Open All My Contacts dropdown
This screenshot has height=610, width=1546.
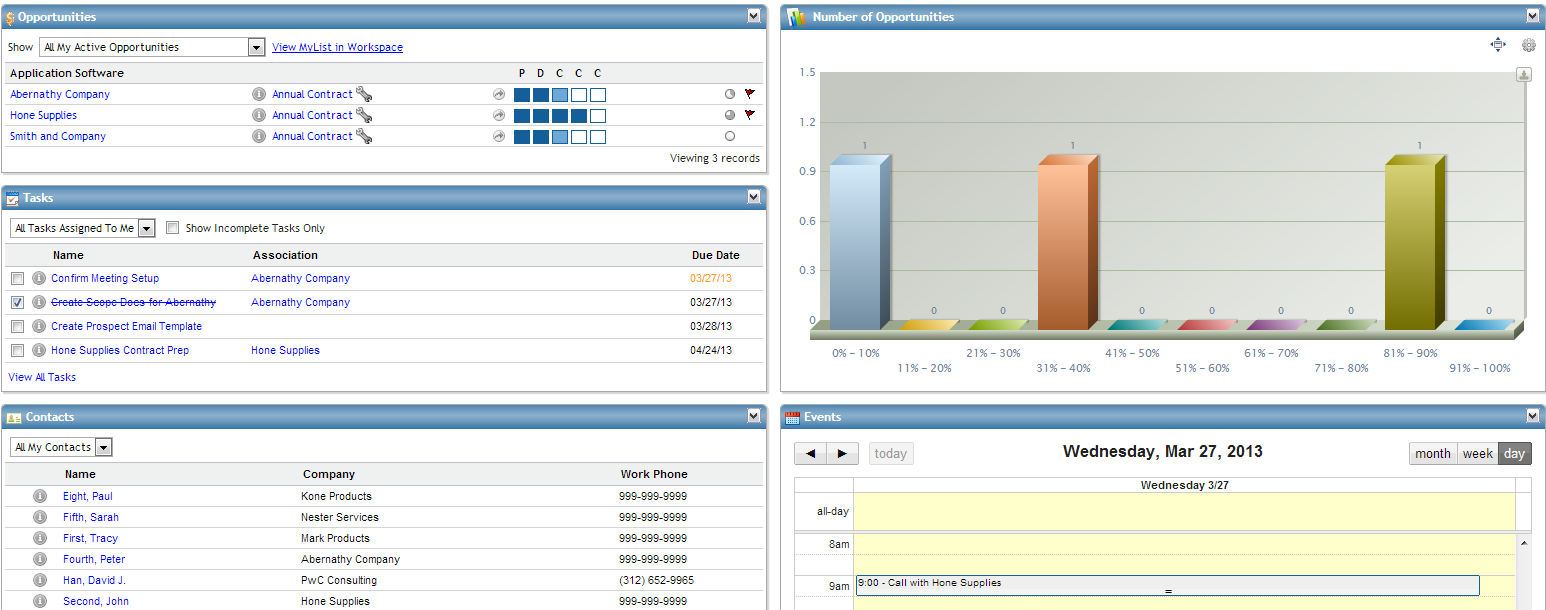(61, 447)
